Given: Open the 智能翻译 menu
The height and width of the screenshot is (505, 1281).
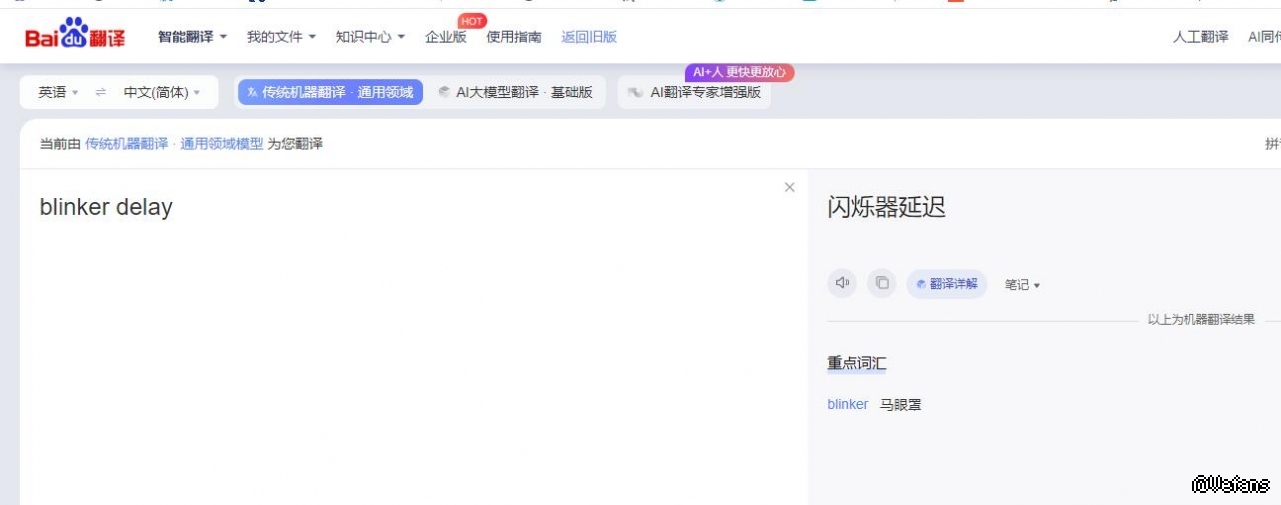Looking at the screenshot, I should coord(193,37).
